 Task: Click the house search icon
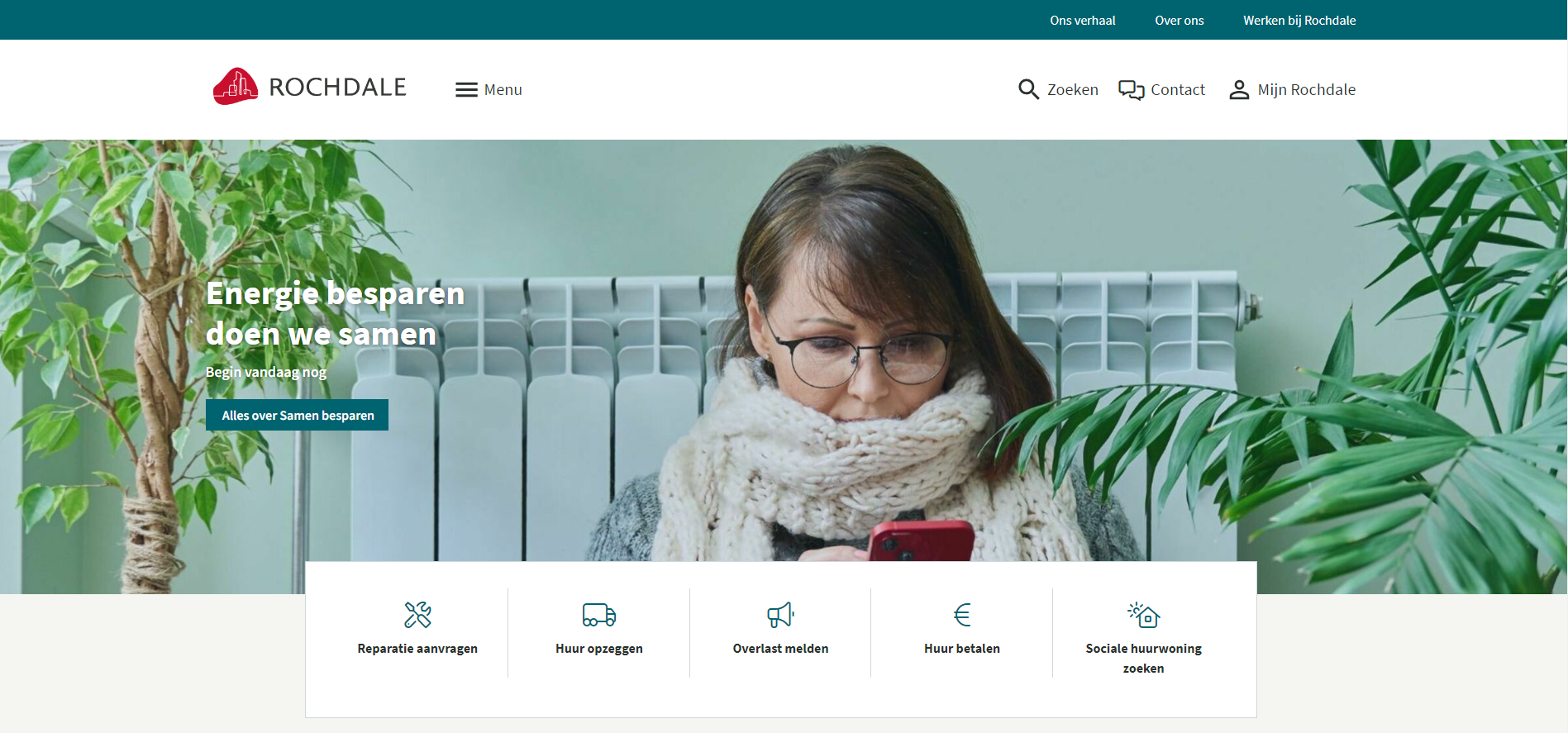[1144, 615]
